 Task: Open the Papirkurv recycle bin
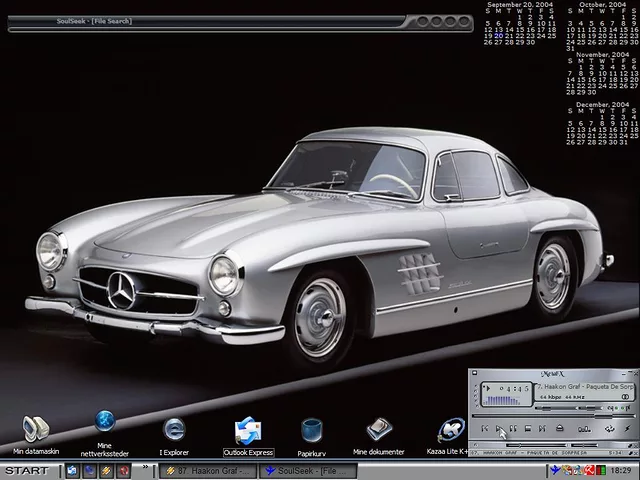coord(311,437)
